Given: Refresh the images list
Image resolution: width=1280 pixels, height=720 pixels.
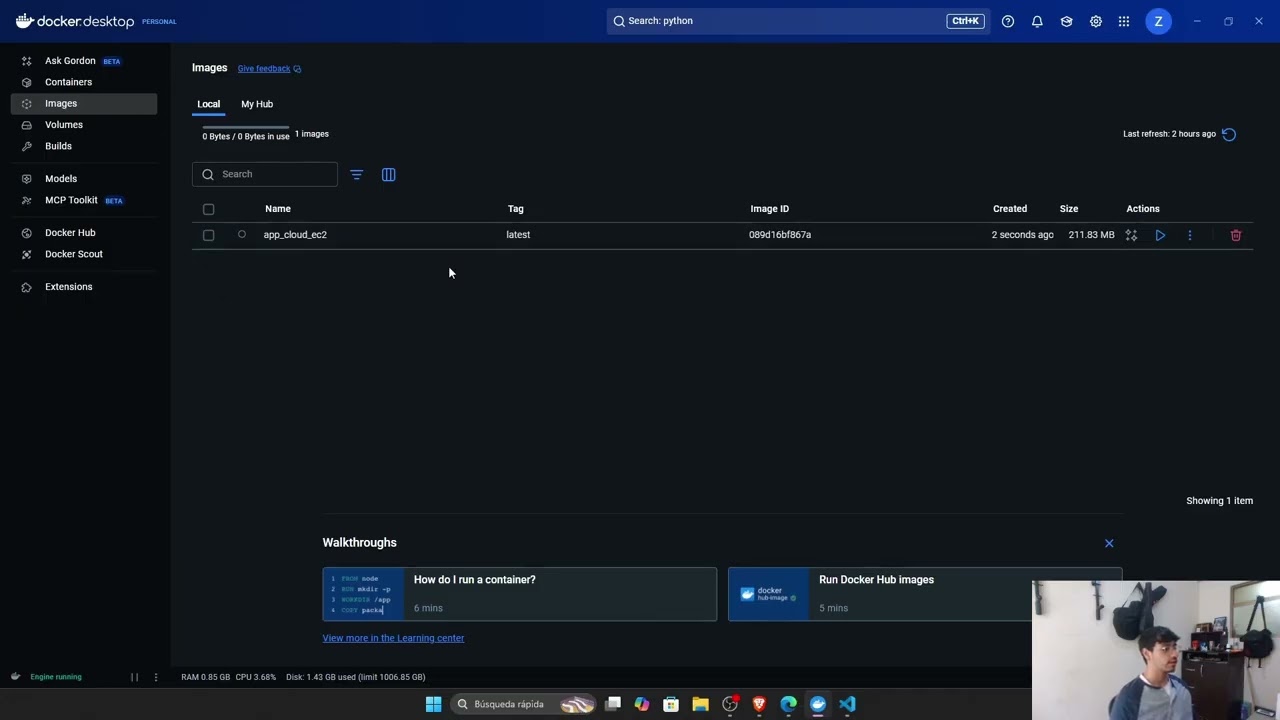Looking at the screenshot, I should [x=1229, y=134].
